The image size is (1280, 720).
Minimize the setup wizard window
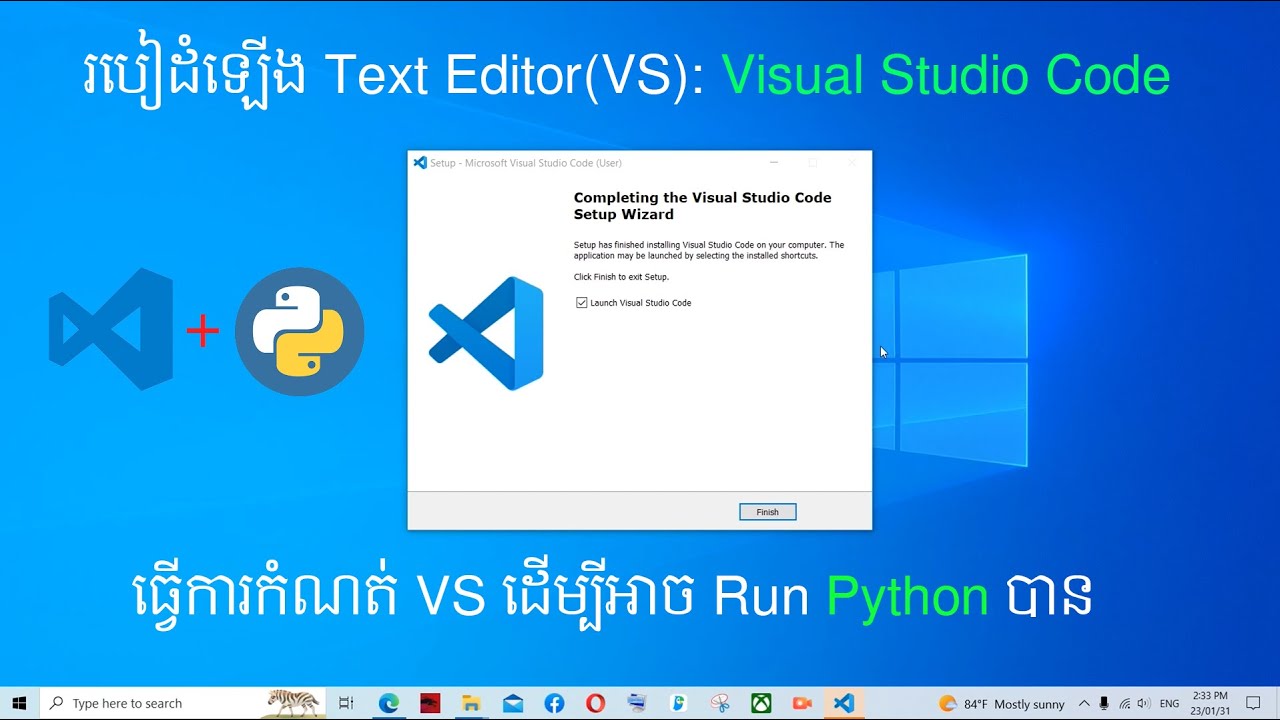pyautogui.click(x=774, y=163)
